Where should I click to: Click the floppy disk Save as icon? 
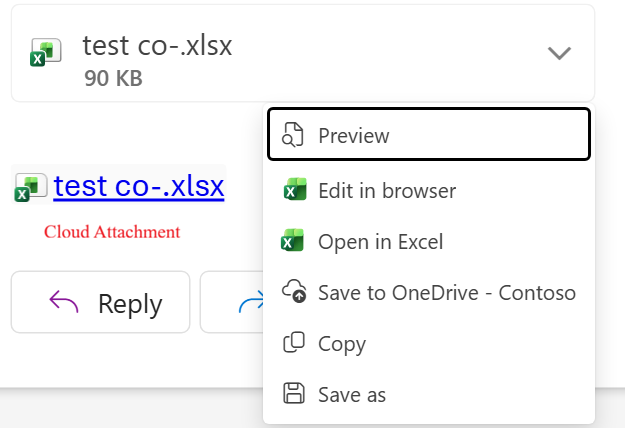tap(294, 393)
